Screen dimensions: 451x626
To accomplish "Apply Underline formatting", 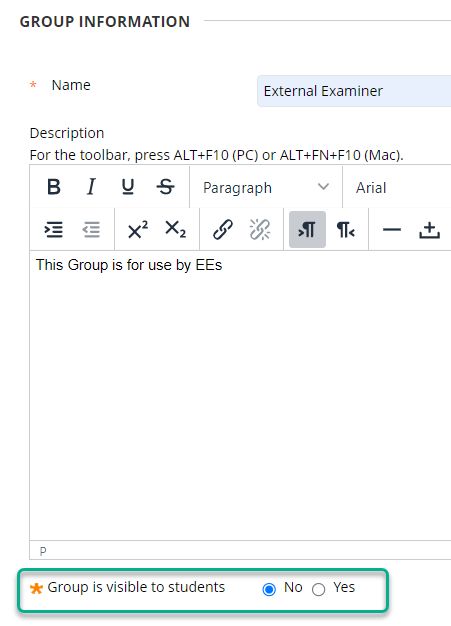I will point(128,187).
